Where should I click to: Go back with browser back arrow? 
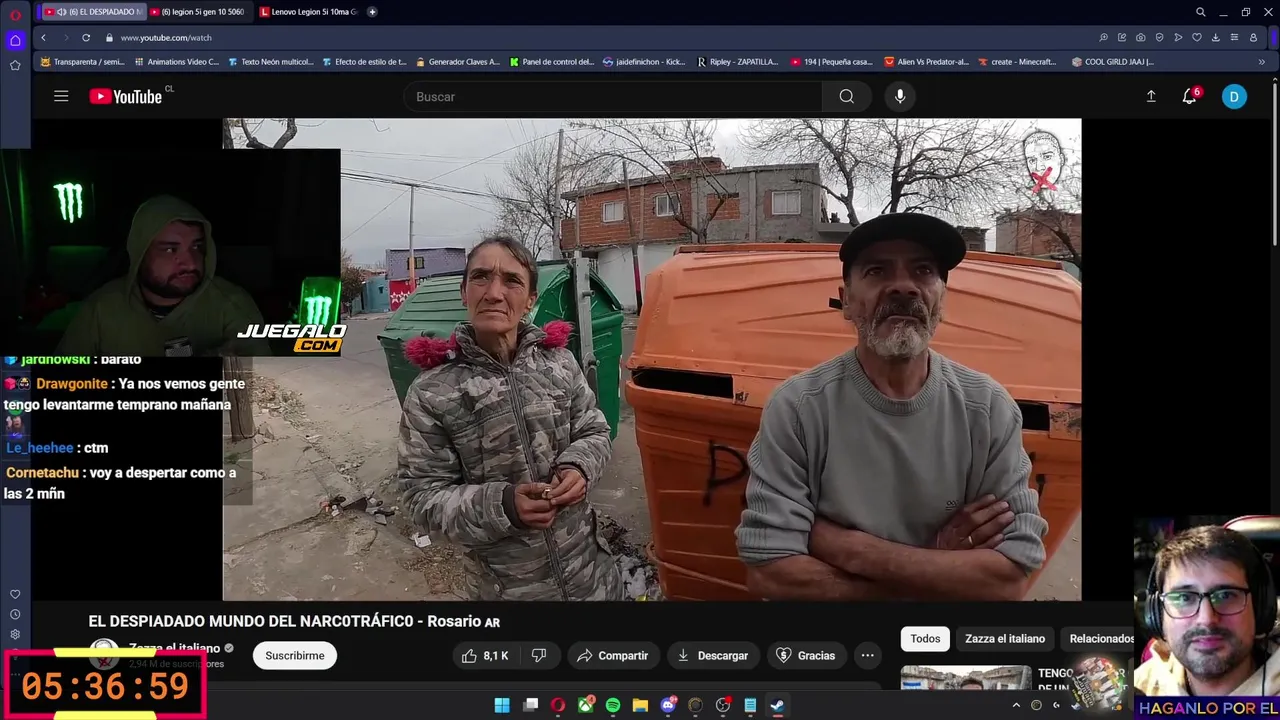pos(43,37)
